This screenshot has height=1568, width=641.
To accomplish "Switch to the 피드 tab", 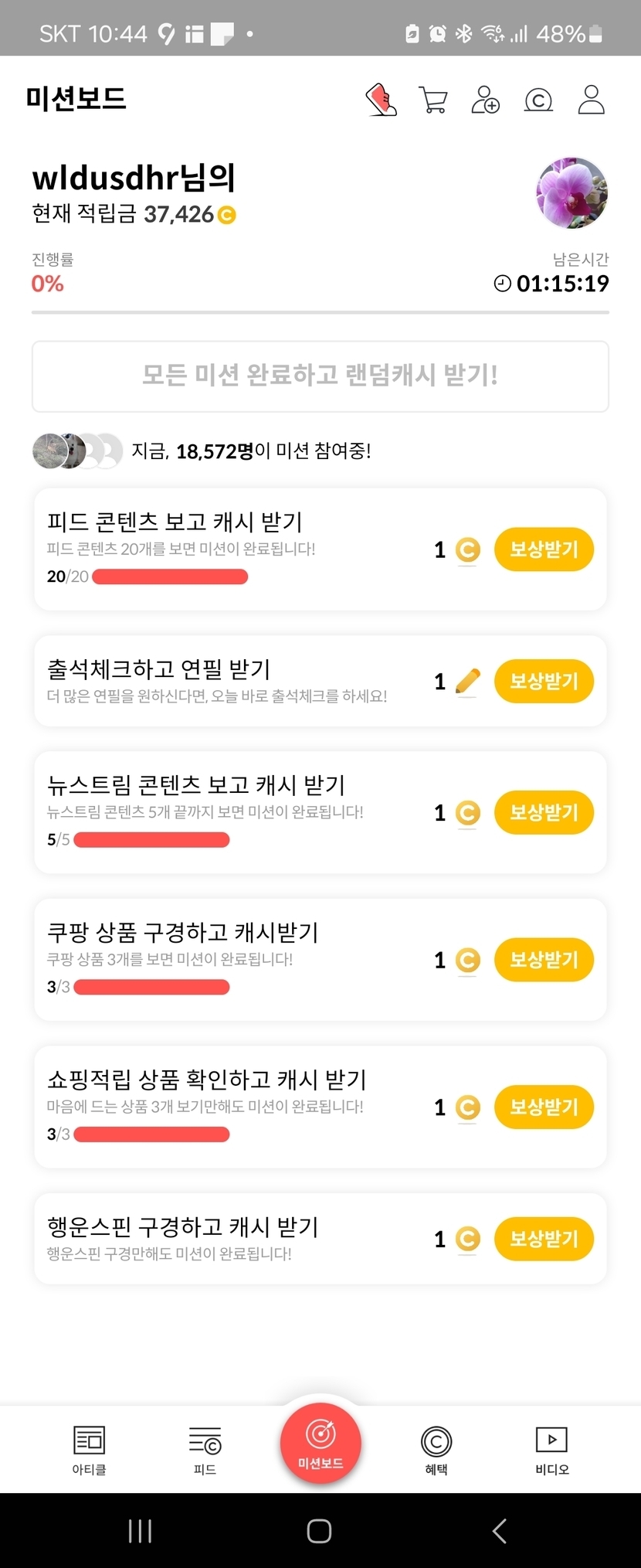I will pyautogui.click(x=205, y=1450).
